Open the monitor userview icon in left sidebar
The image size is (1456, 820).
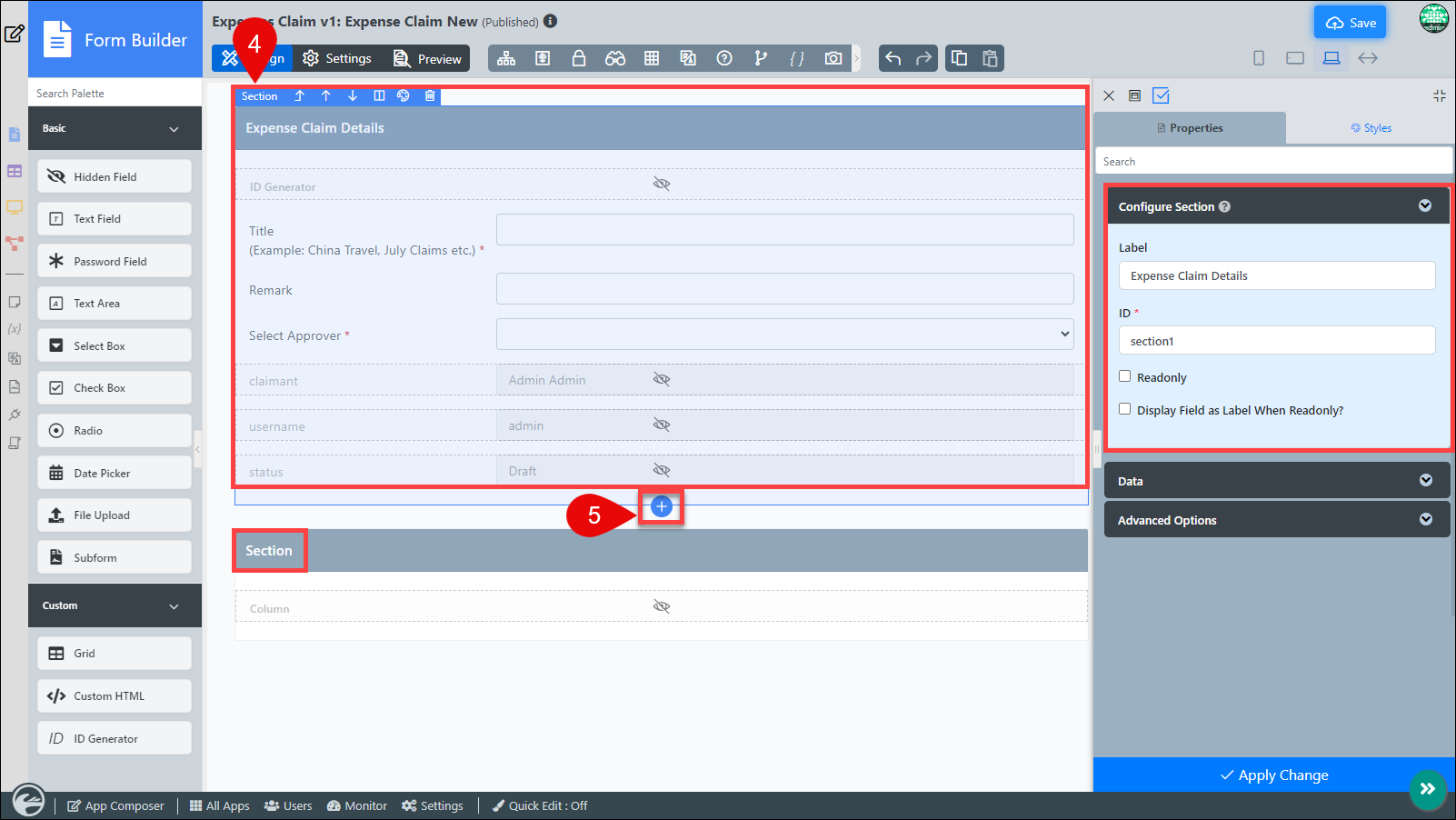(x=15, y=207)
